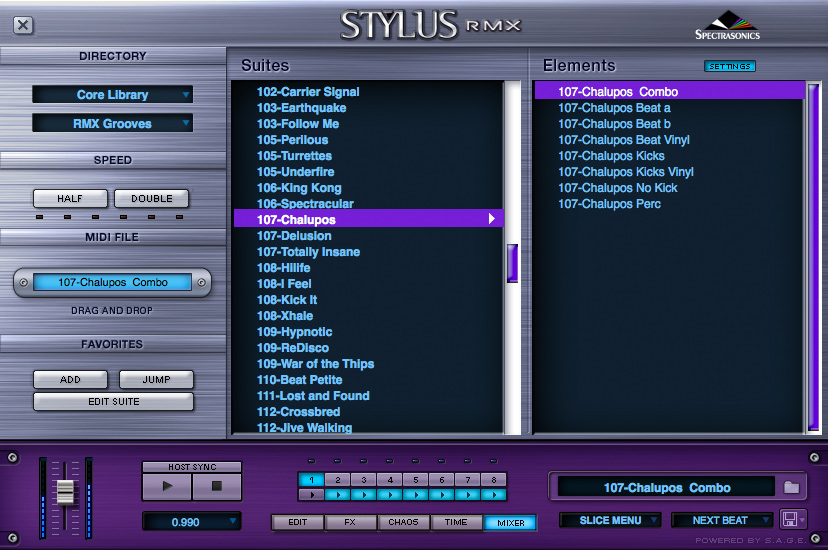
Task: Expand the Slice Menu dropdown
Action: [x=610, y=520]
